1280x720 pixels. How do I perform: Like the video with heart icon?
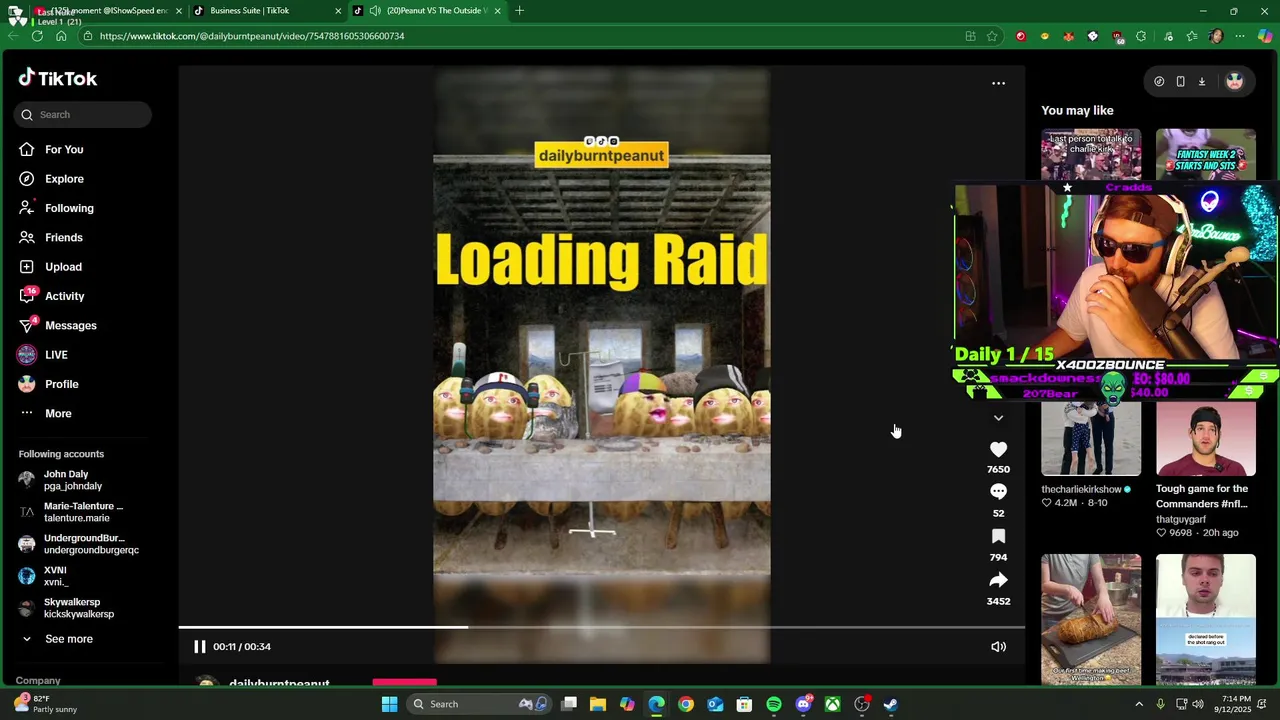click(998, 450)
